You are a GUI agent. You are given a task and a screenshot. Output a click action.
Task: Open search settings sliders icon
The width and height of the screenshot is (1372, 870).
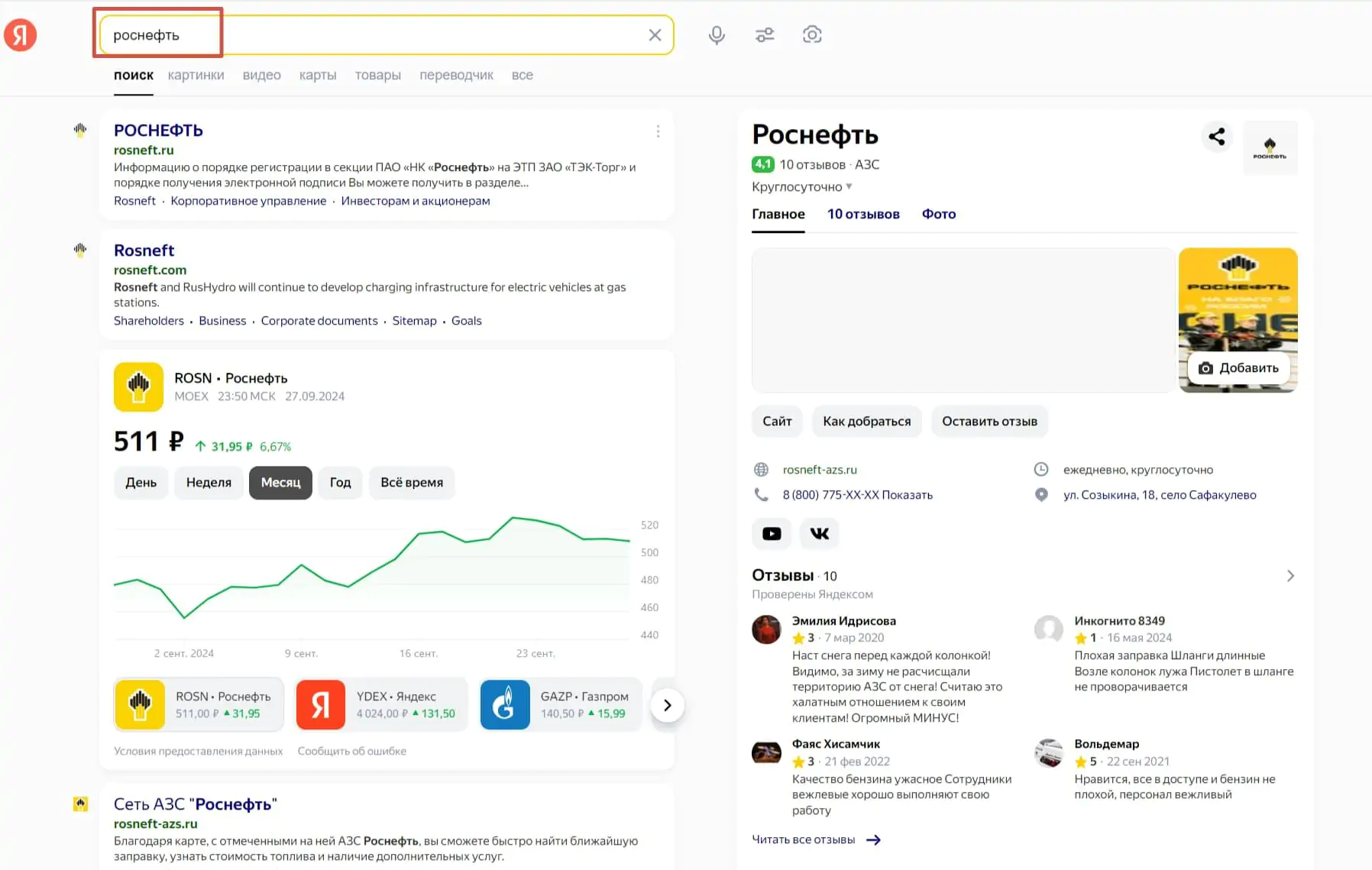coord(765,35)
